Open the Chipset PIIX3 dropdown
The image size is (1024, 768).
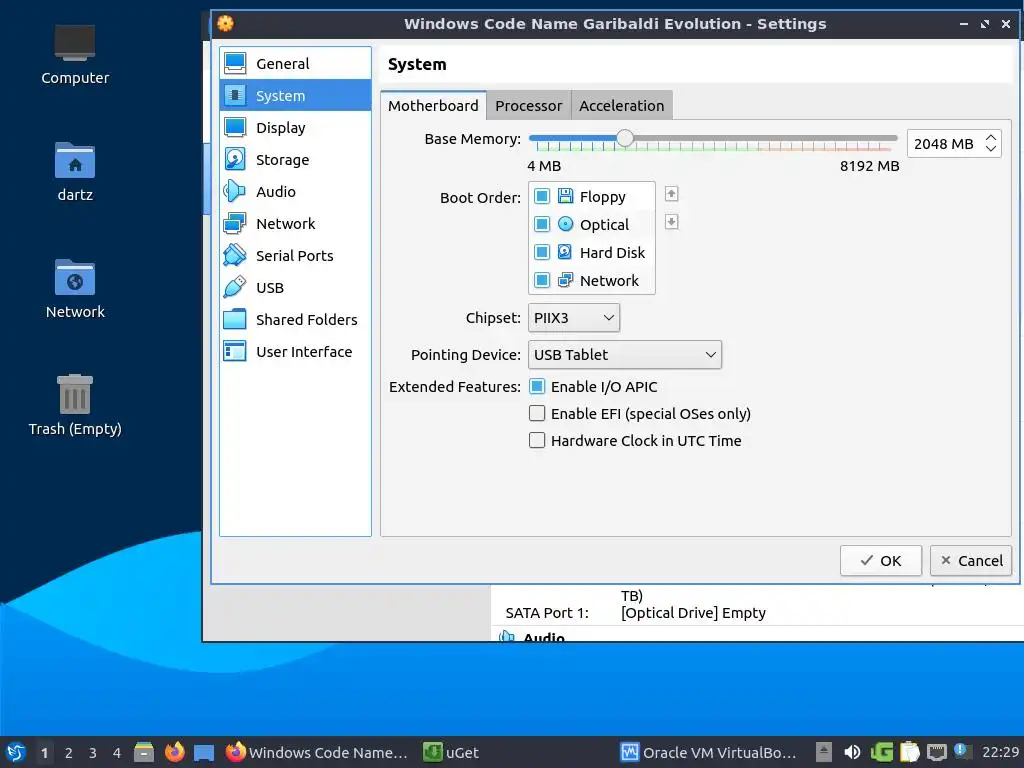coord(573,318)
